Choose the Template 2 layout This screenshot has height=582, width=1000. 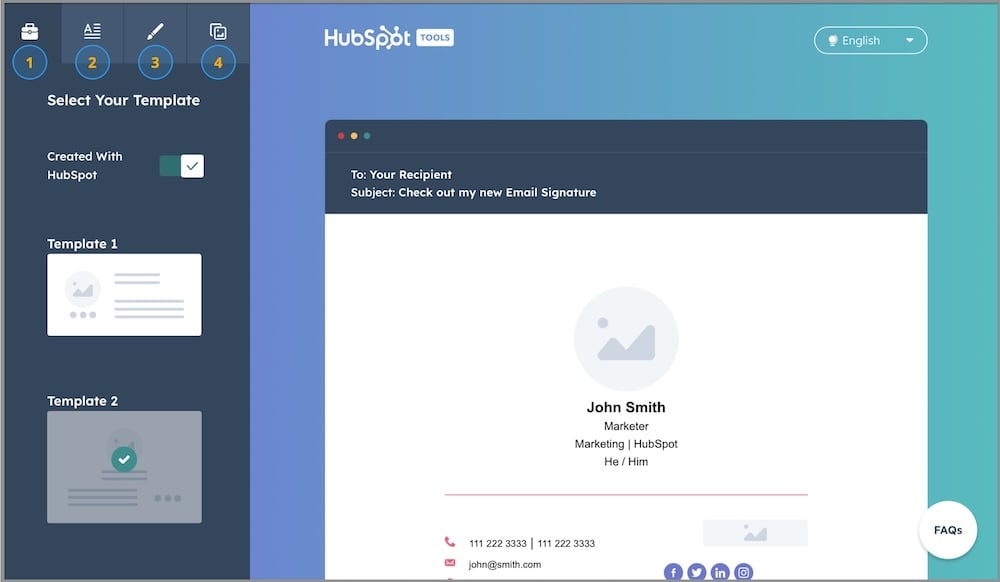click(x=124, y=466)
